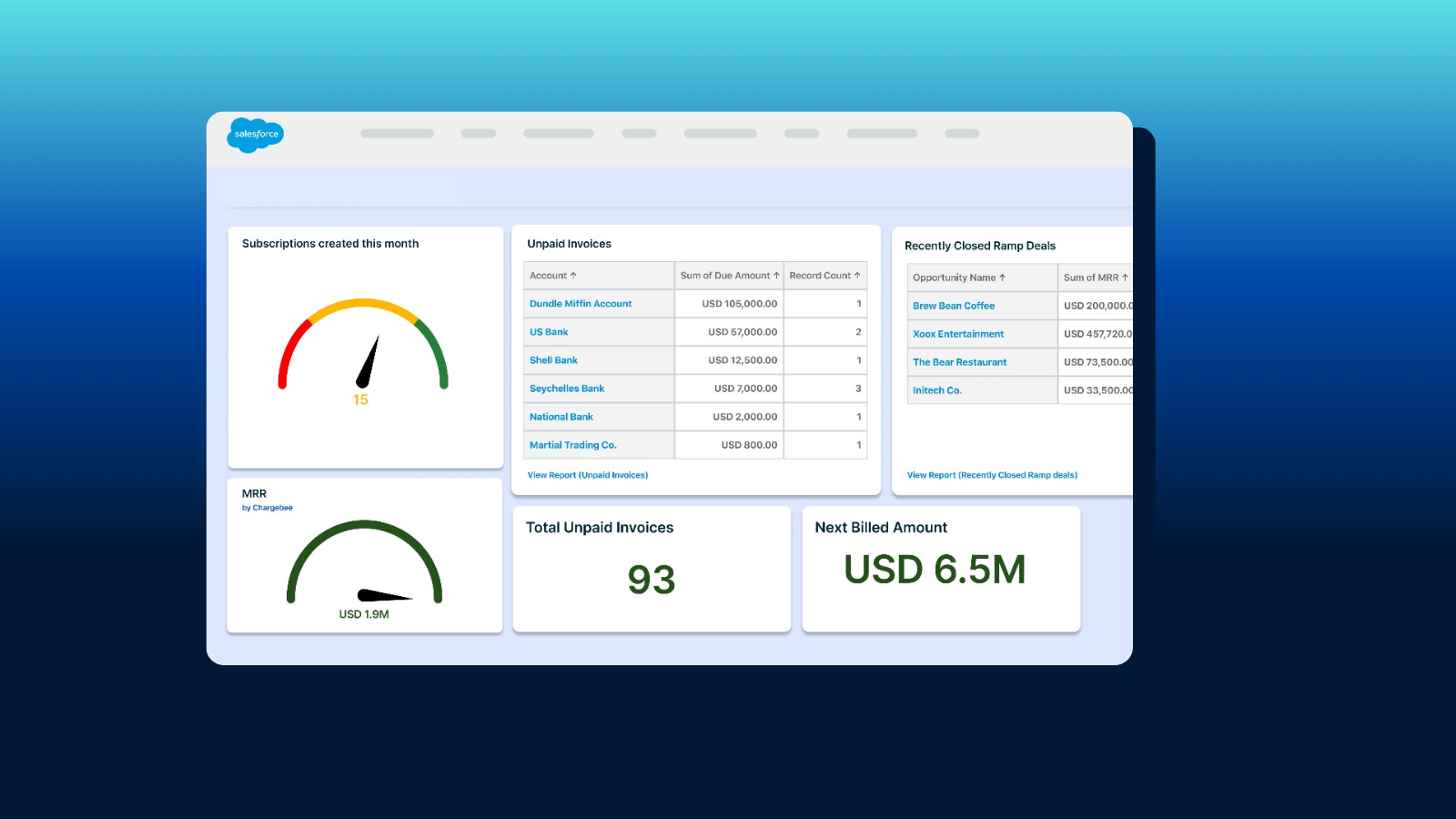Open the US Bank account
Image resolution: width=1456 pixels, height=819 pixels.
tap(549, 332)
